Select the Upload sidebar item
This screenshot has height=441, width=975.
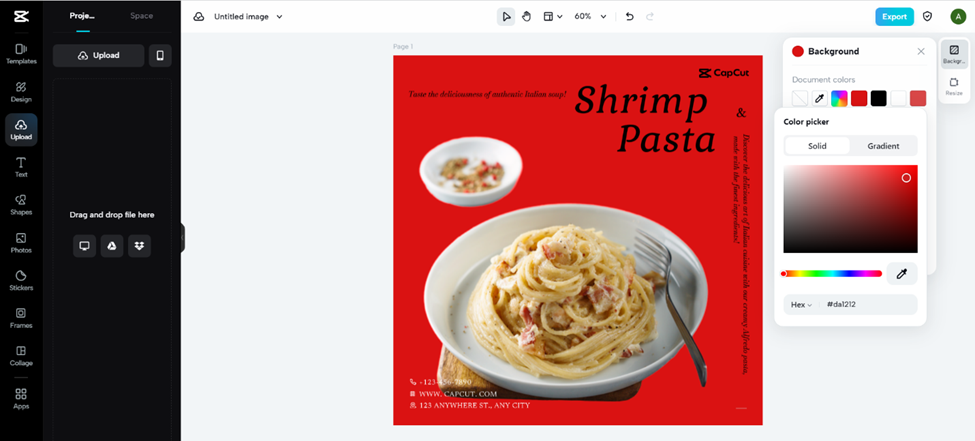click(x=21, y=129)
